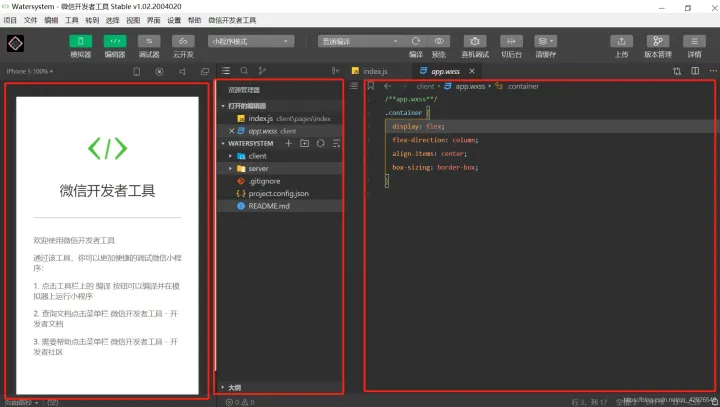Viewport: 720px width, 407px height.
Task: Click the upload icon
Action: pyautogui.click(x=621, y=41)
